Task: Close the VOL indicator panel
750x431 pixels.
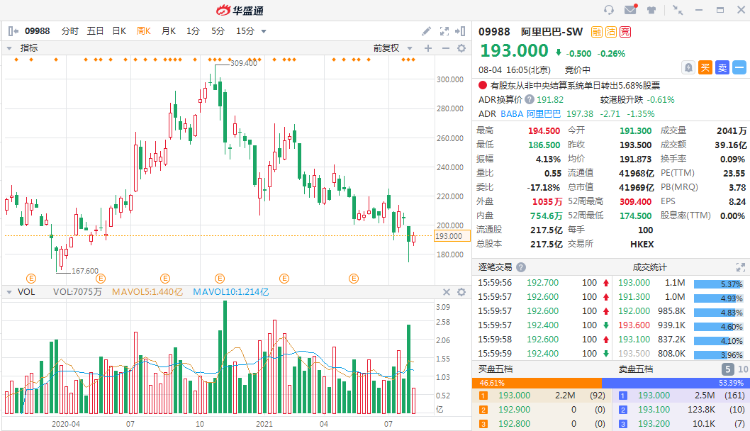Action: tap(446, 292)
